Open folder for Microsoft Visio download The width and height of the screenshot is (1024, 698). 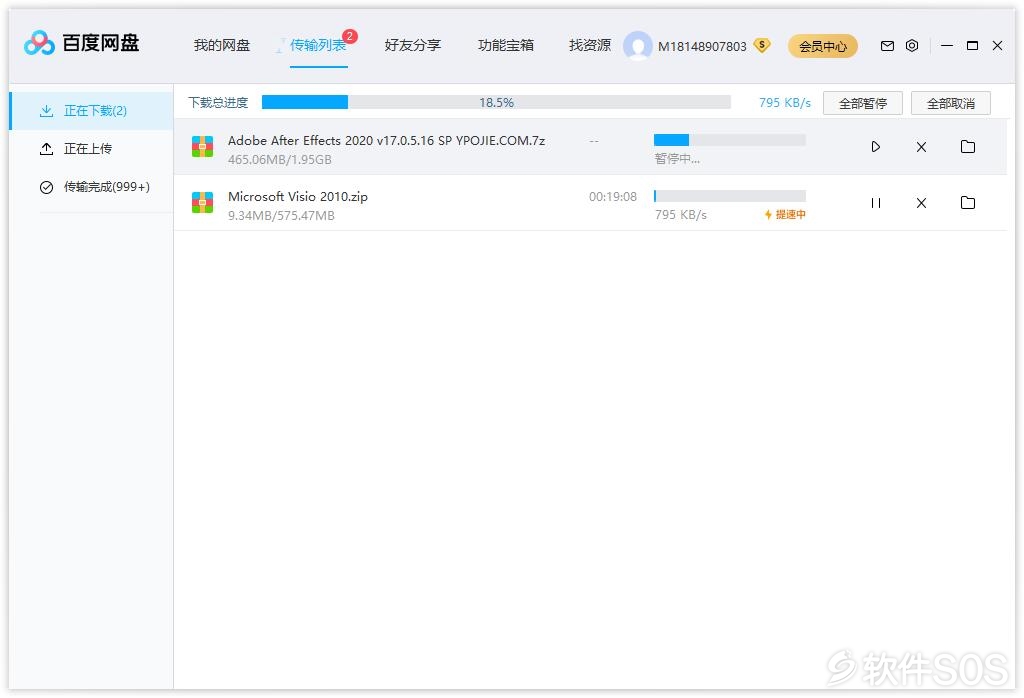(968, 202)
